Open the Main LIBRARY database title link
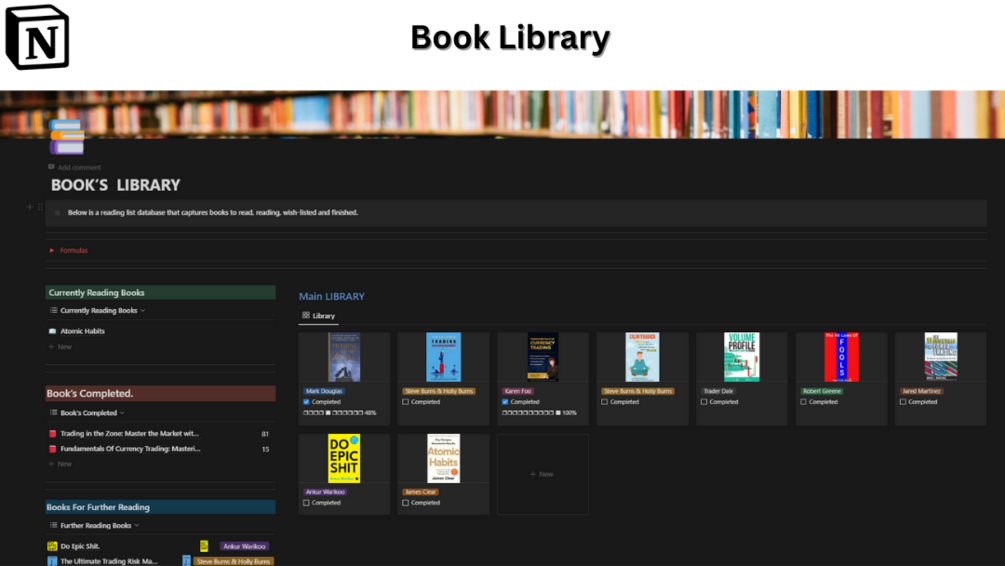The width and height of the screenshot is (1005, 566). click(x=331, y=296)
